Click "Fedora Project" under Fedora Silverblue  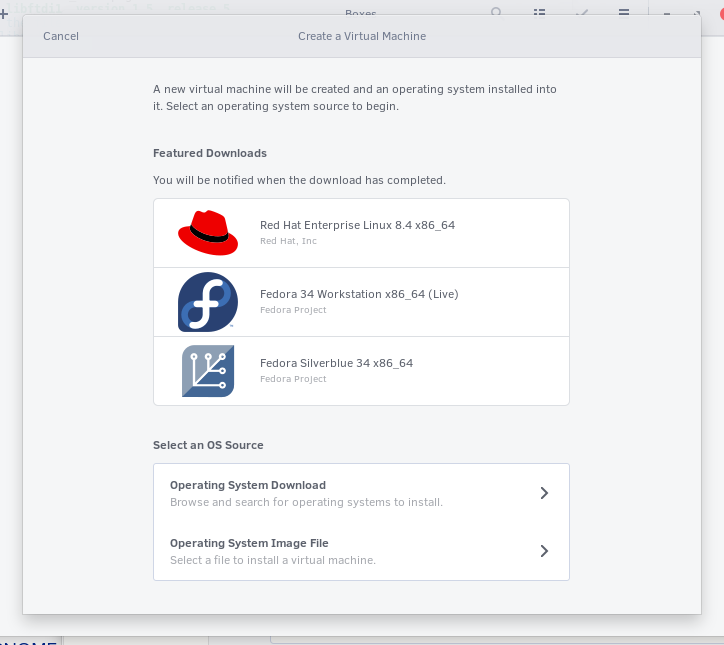[x=293, y=379]
